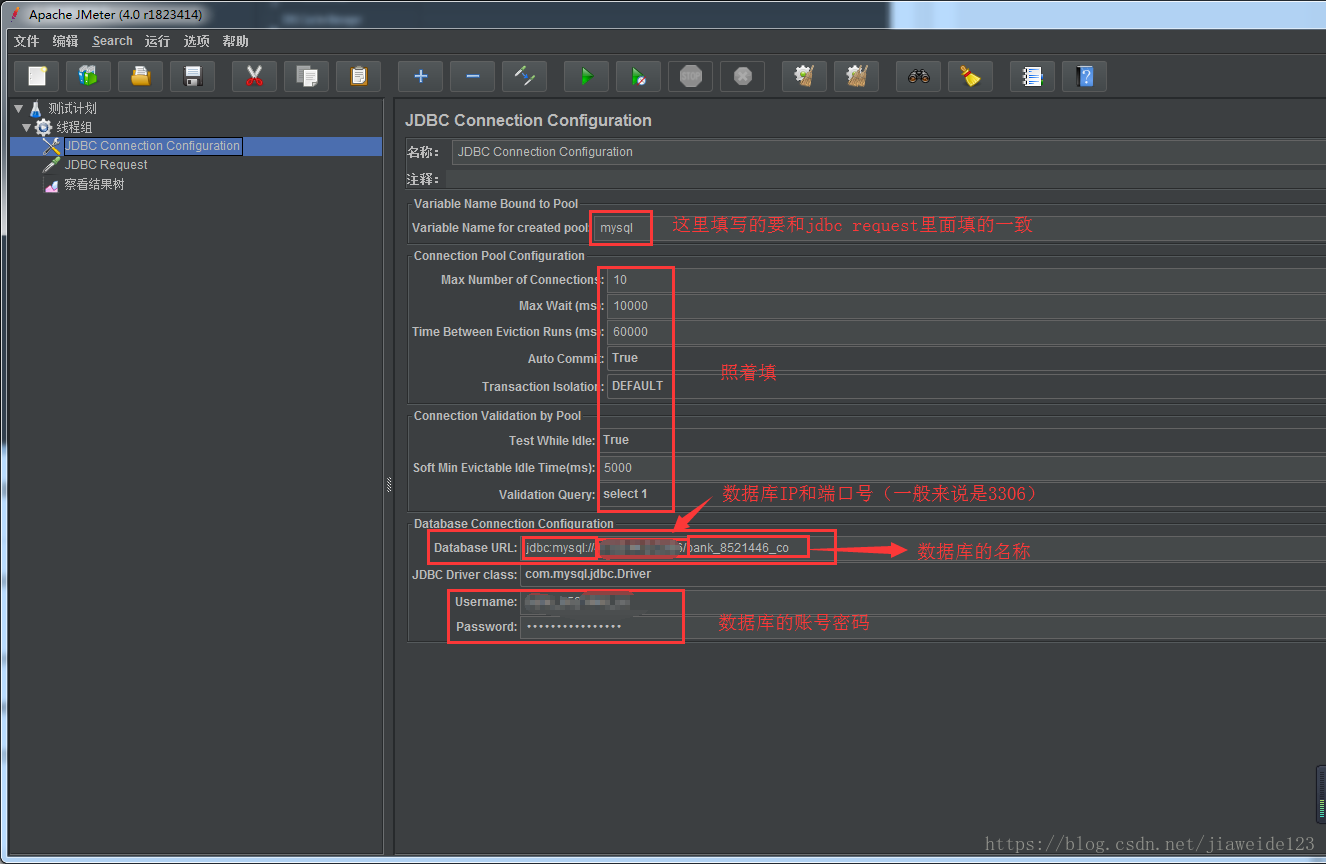This screenshot has width=1326, height=864.
Task: Open the 帮助 menu
Action: tap(236, 41)
